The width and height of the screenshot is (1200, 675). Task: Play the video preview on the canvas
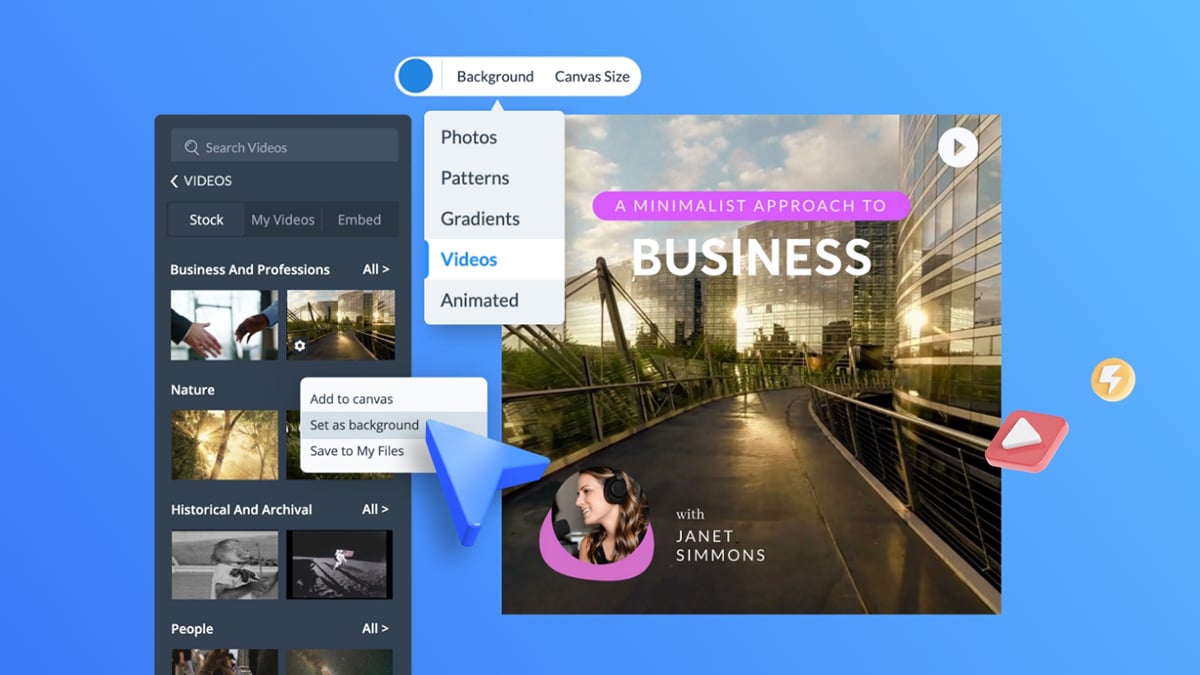click(x=958, y=146)
